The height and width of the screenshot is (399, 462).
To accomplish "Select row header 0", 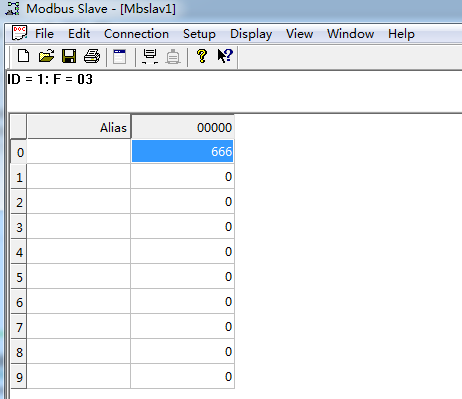I will point(19,152).
